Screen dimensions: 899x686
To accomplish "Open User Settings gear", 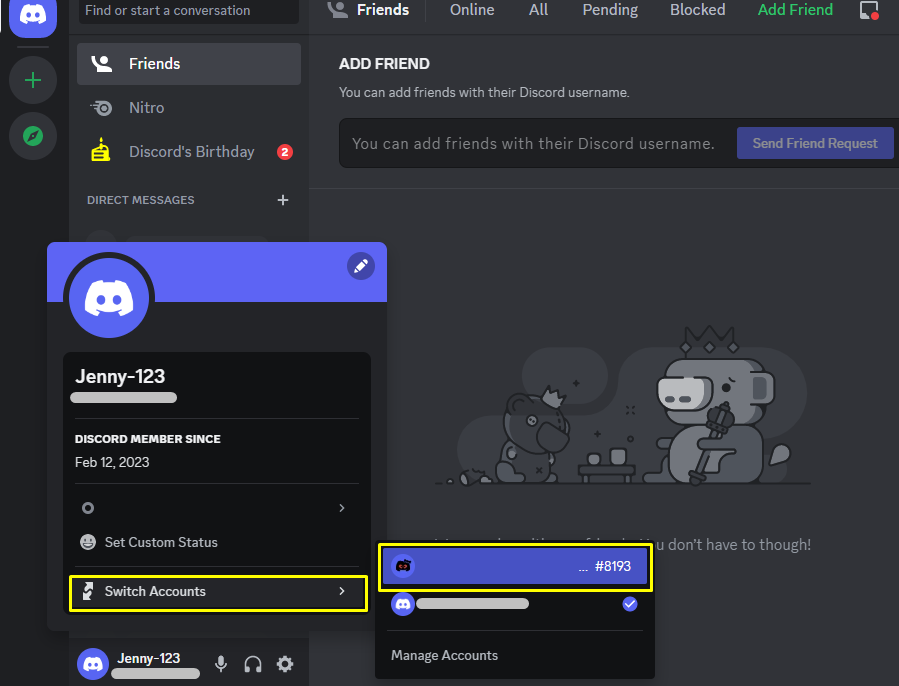I will point(285,664).
